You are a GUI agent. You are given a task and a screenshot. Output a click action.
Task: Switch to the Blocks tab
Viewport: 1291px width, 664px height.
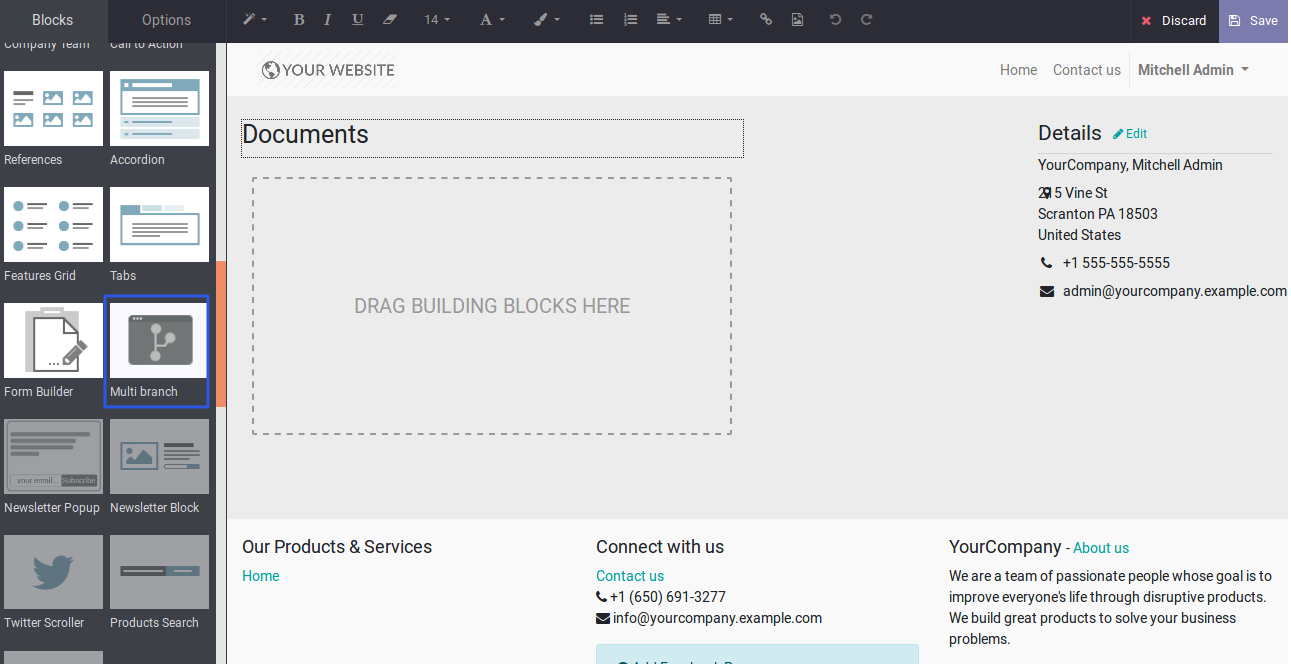click(53, 20)
